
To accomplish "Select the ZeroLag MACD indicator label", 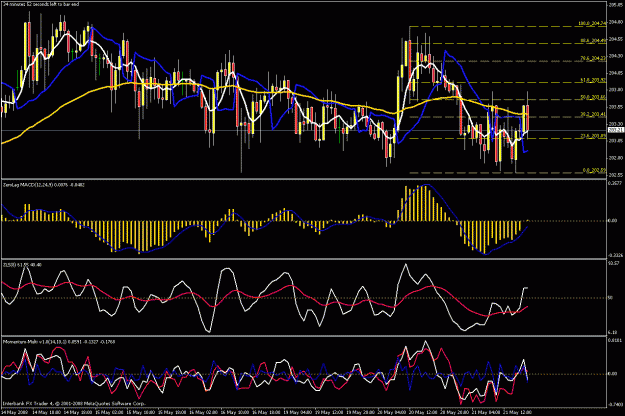I will point(43,184).
